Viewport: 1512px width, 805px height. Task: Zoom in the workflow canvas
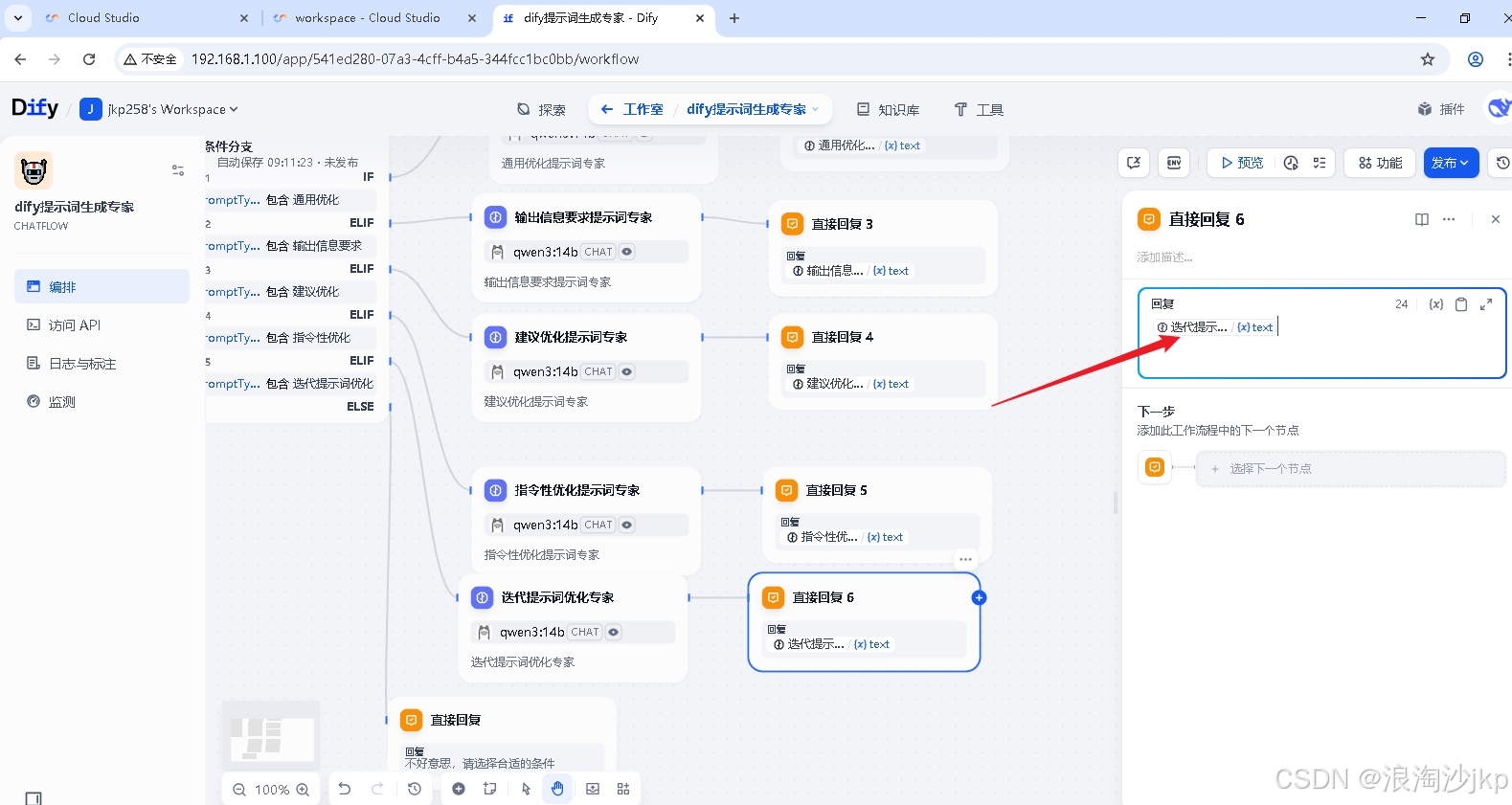pyautogui.click(x=303, y=790)
